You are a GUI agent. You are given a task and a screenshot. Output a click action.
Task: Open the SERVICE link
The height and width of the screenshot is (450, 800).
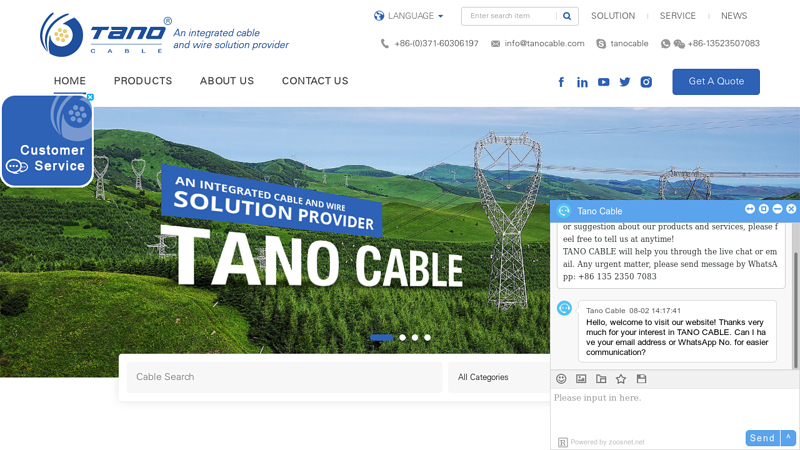pyautogui.click(x=678, y=16)
